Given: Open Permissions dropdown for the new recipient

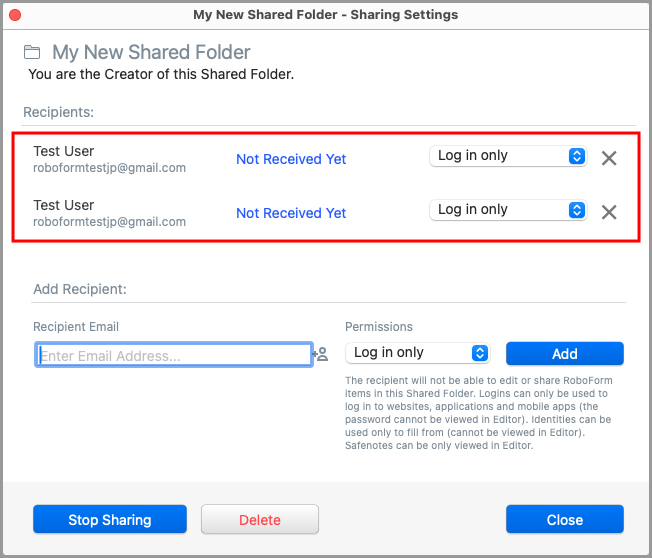Looking at the screenshot, I should (x=417, y=353).
